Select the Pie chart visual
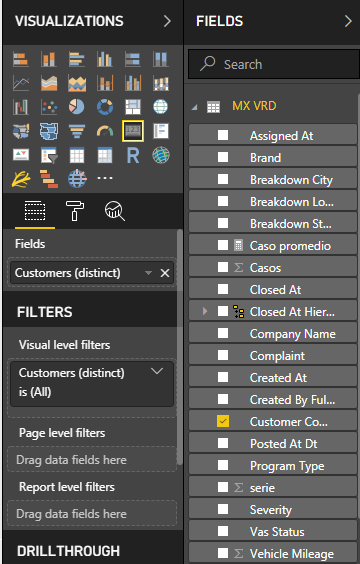 77,107
